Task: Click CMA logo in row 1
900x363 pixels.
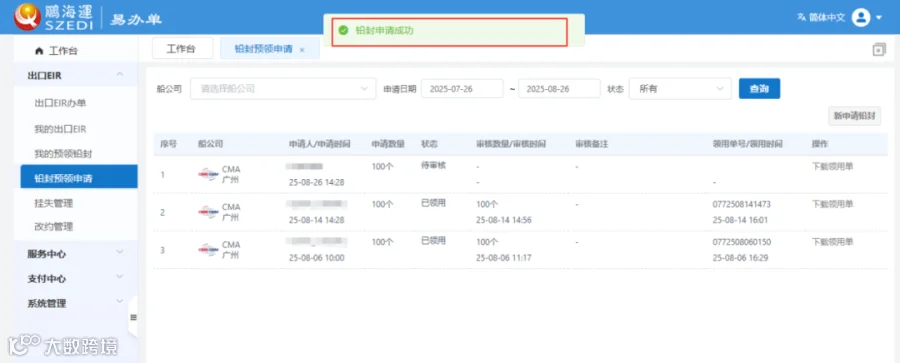Action: pos(208,174)
